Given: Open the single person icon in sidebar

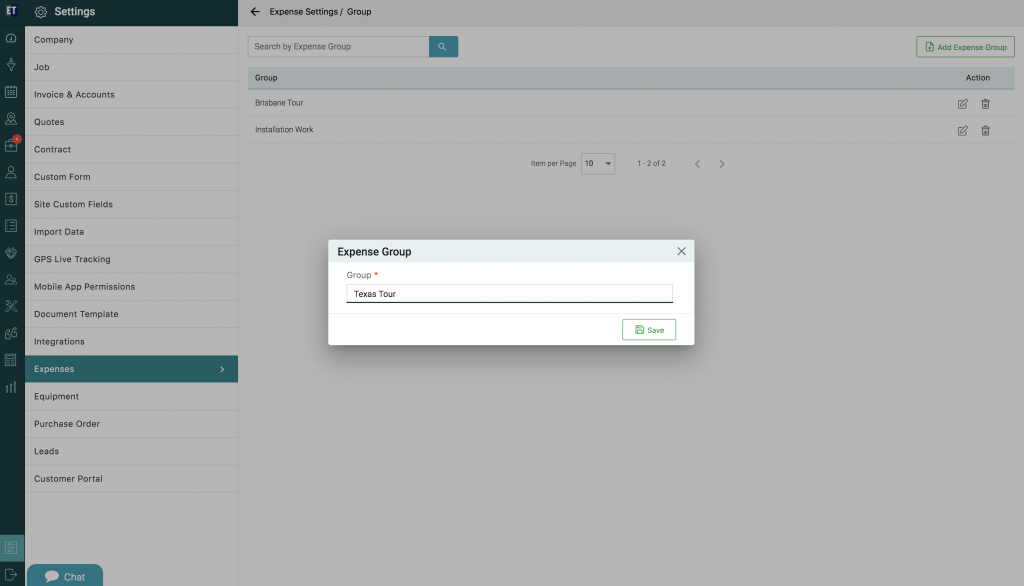Looking at the screenshot, I should (x=11, y=172).
